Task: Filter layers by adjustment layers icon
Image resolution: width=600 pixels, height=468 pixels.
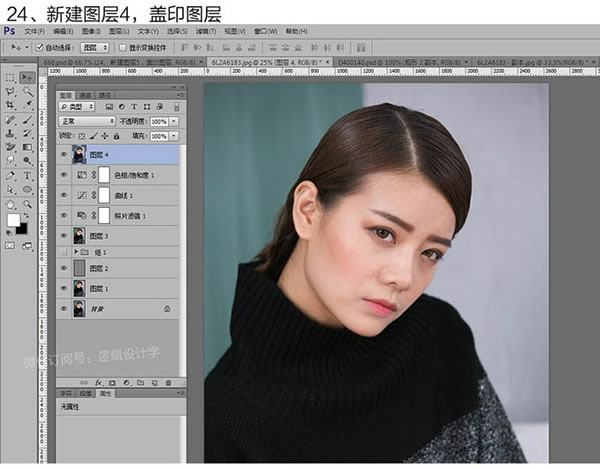Action: (122, 107)
